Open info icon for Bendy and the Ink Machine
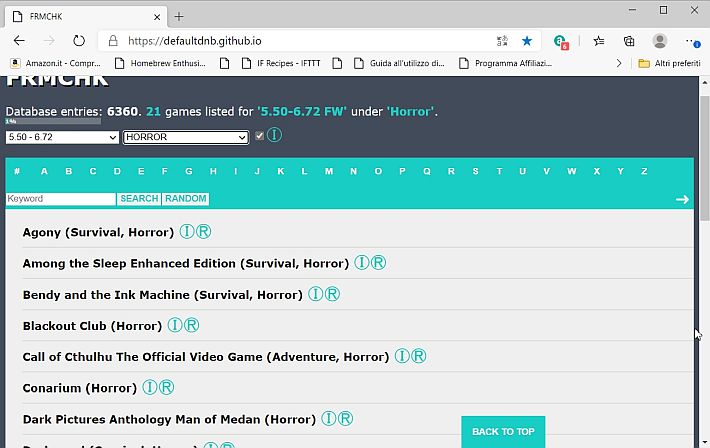Screen dimensions: 710x448 point(315,294)
